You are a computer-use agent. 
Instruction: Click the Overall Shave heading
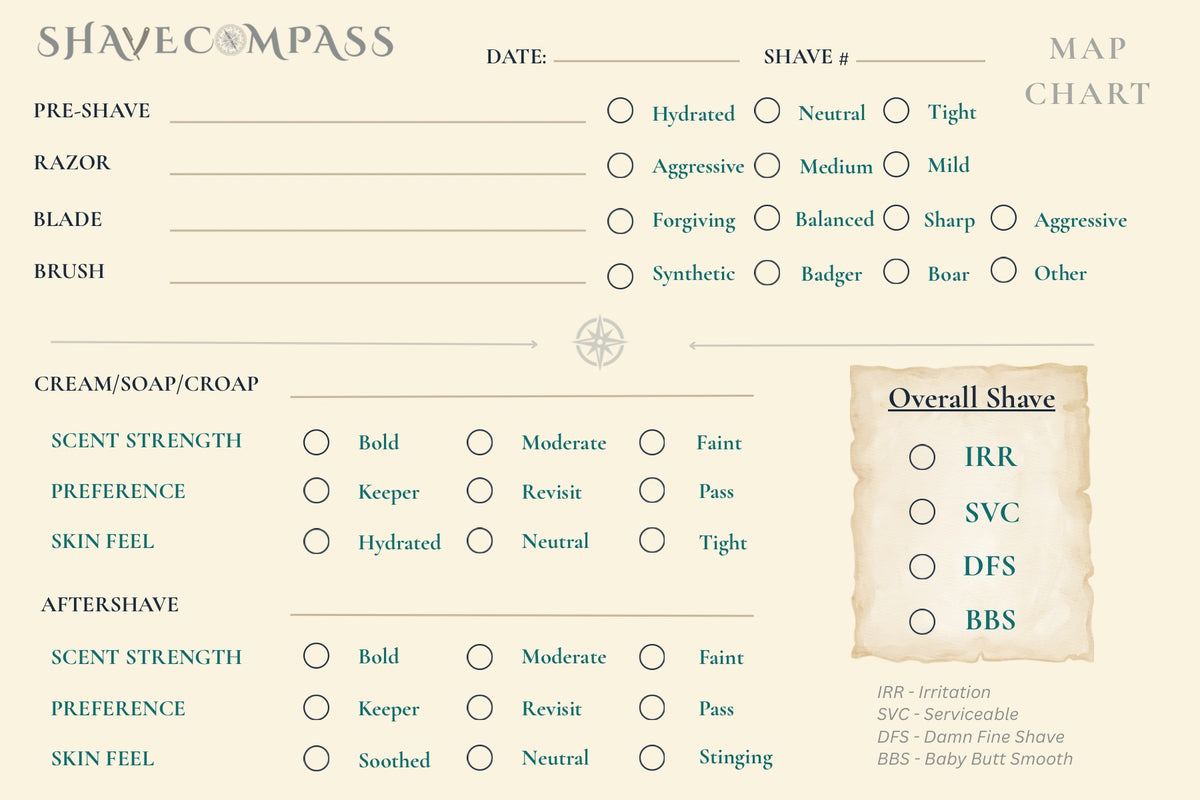coord(972,399)
